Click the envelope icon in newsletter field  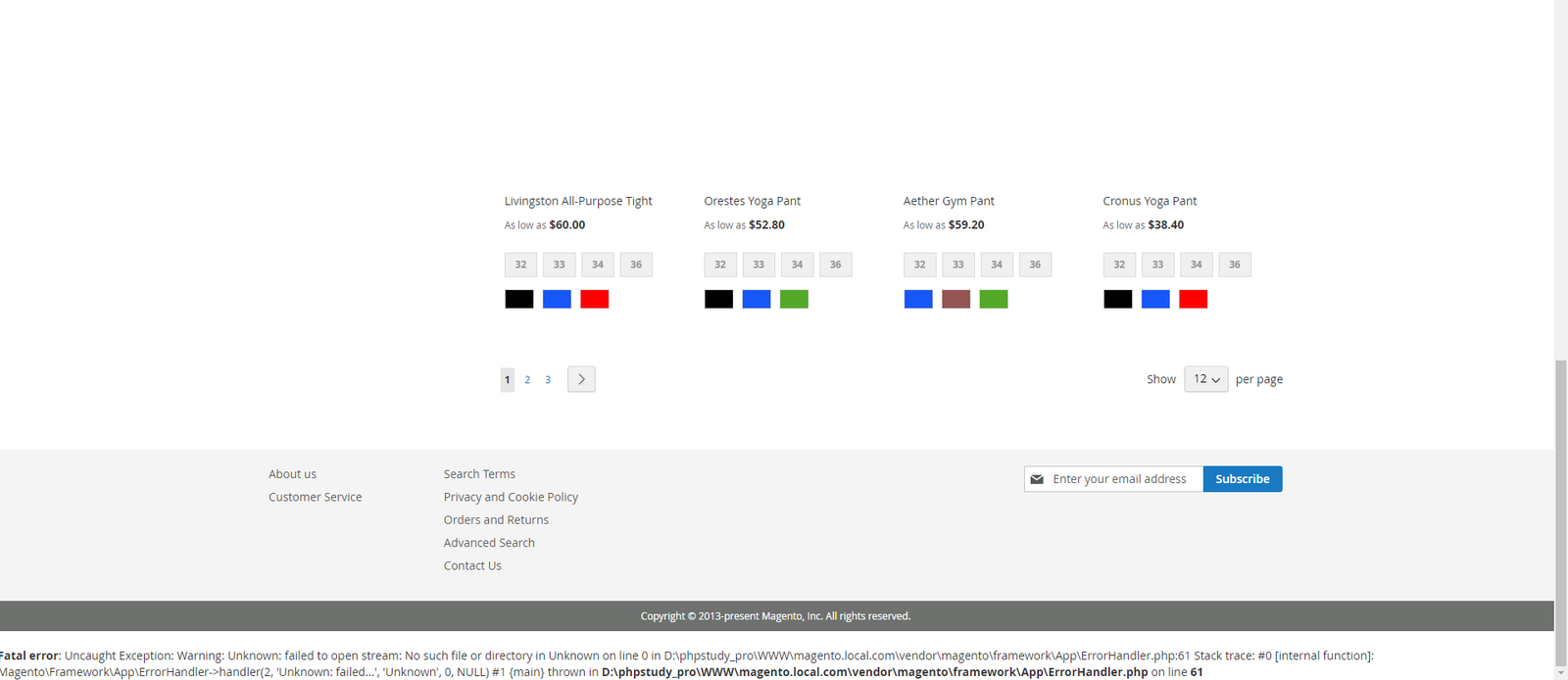click(1037, 479)
